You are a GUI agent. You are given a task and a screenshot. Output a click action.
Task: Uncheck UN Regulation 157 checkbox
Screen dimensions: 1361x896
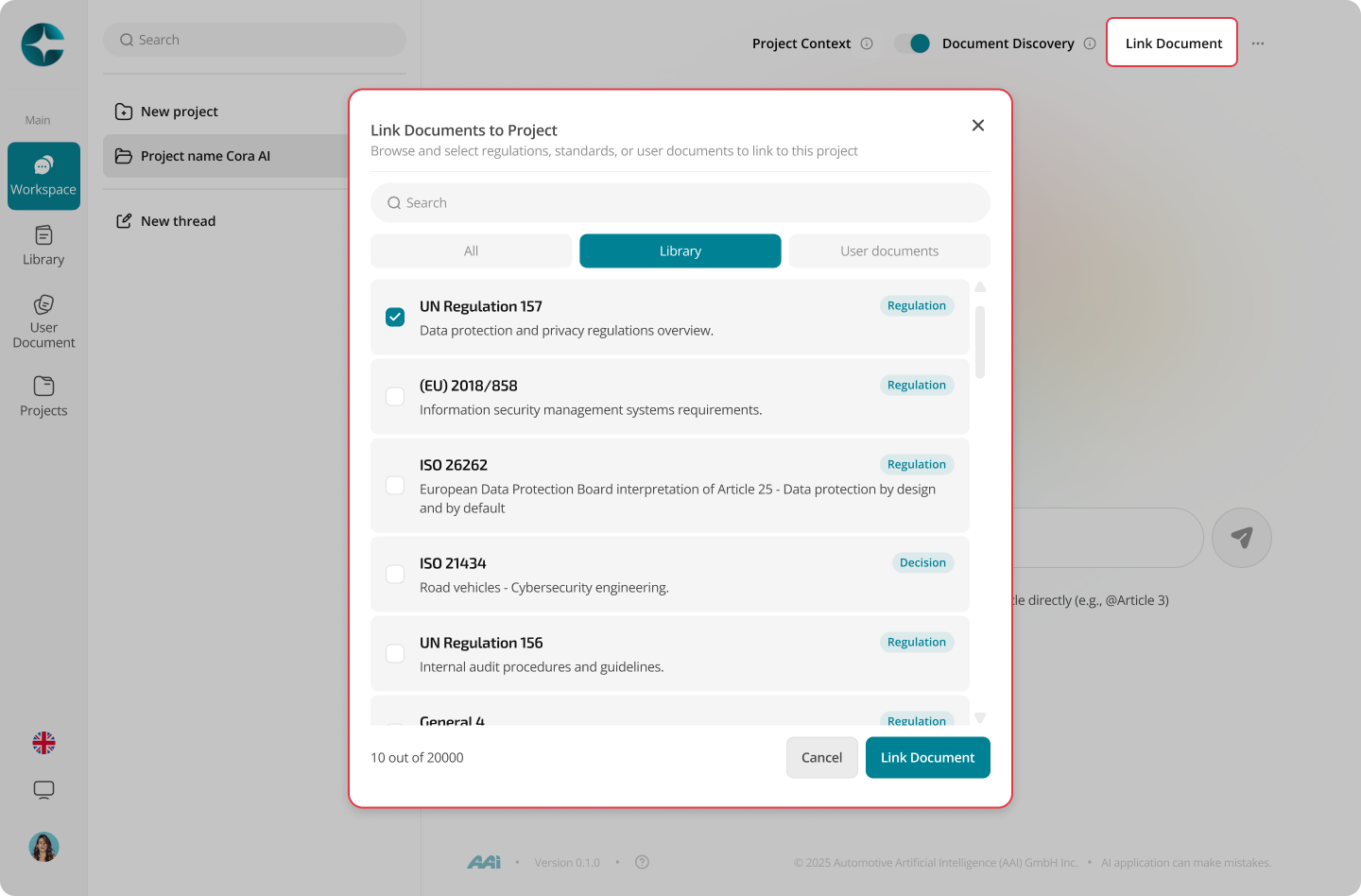pos(395,318)
